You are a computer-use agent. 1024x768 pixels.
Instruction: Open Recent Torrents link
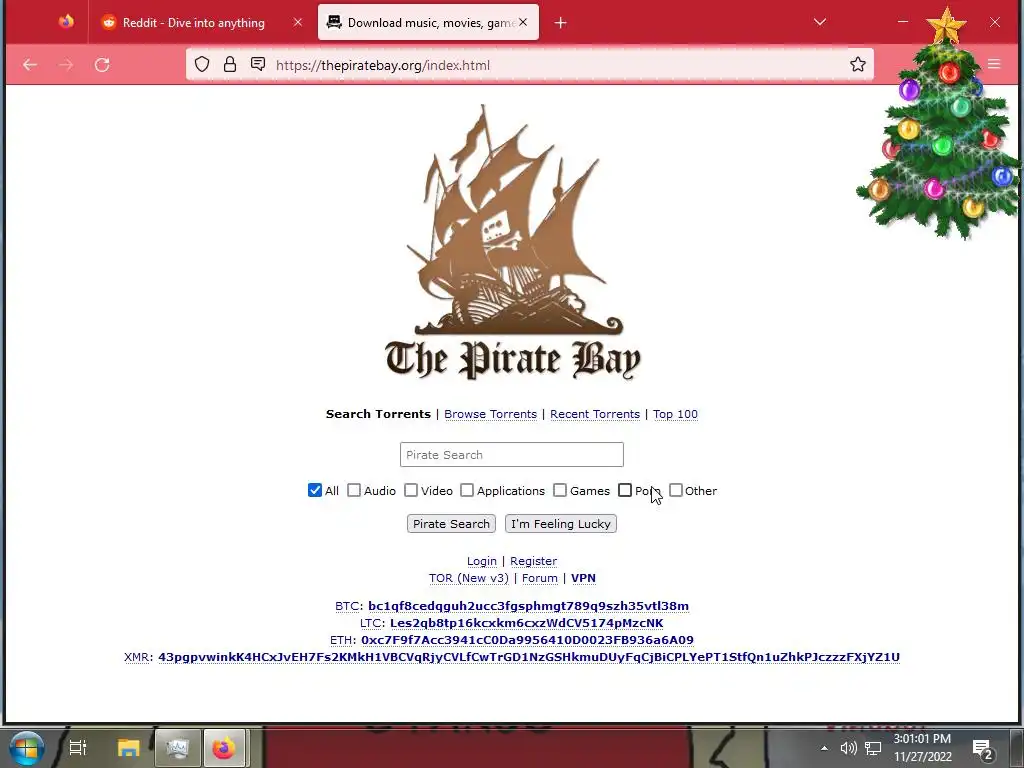point(595,414)
